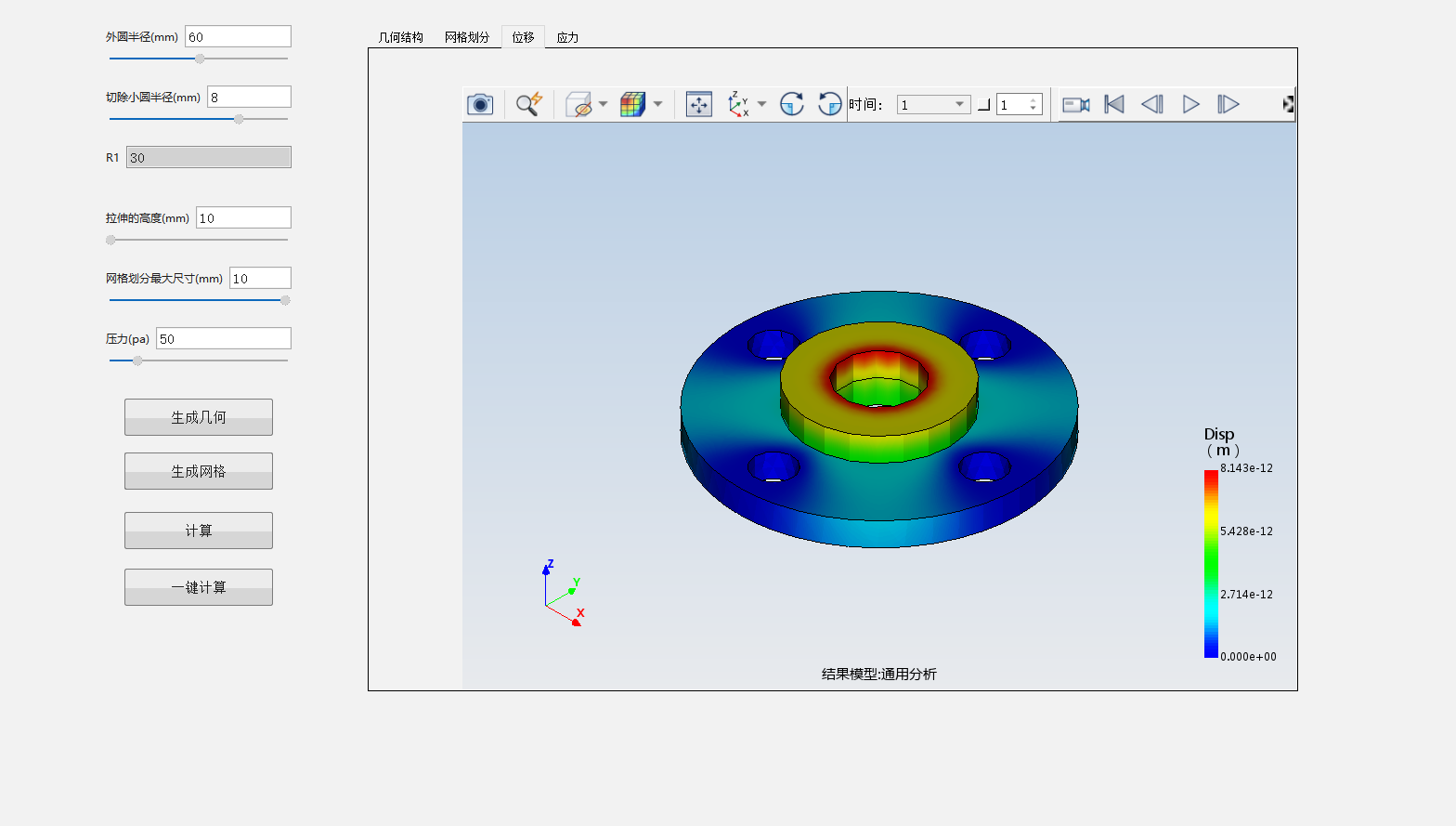Toggle the small checkbox beside the time spinner

pos(984,105)
